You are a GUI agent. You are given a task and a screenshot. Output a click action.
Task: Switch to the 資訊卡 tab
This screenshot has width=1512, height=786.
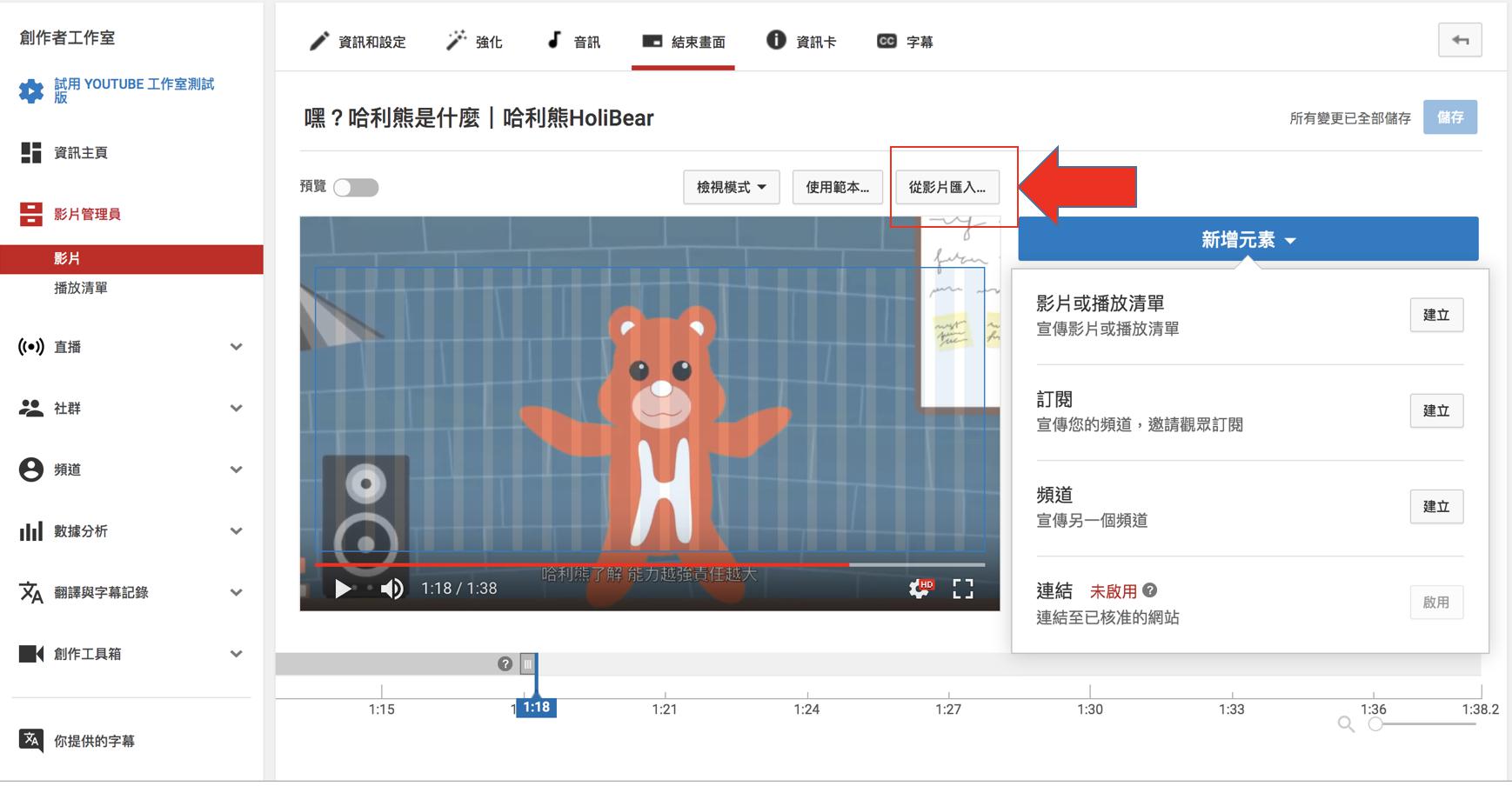[801, 42]
